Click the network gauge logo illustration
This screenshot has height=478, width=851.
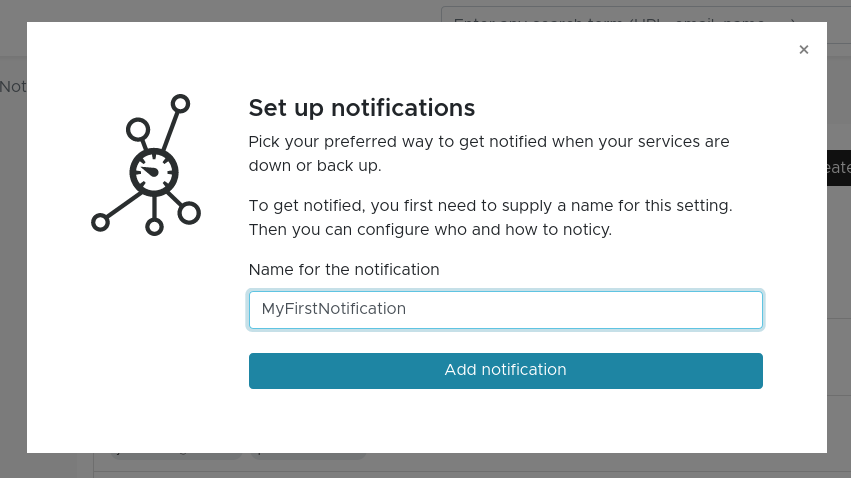click(146, 165)
